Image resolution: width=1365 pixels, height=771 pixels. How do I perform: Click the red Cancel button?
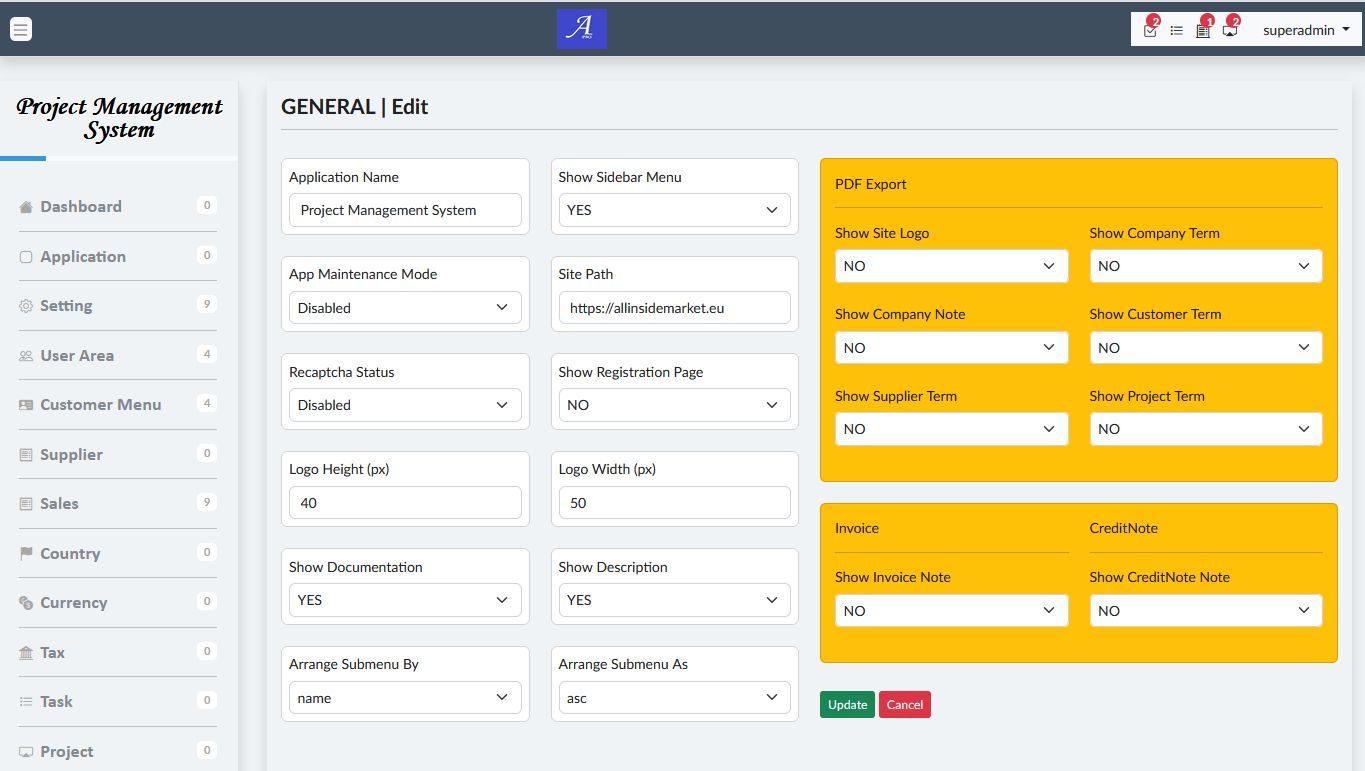pyautogui.click(x=905, y=705)
